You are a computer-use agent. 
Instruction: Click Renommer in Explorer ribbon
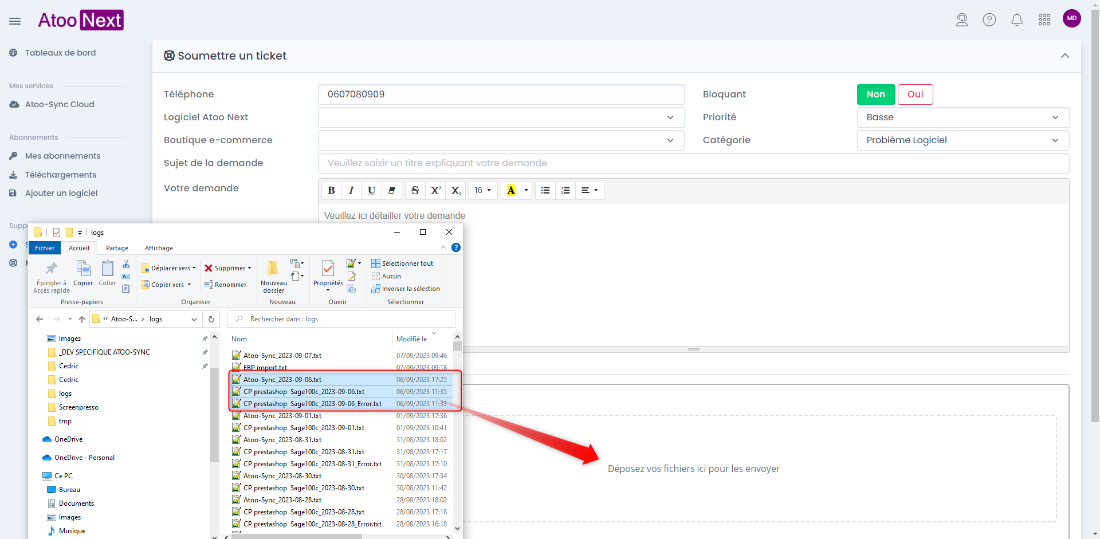coord(225,284)
